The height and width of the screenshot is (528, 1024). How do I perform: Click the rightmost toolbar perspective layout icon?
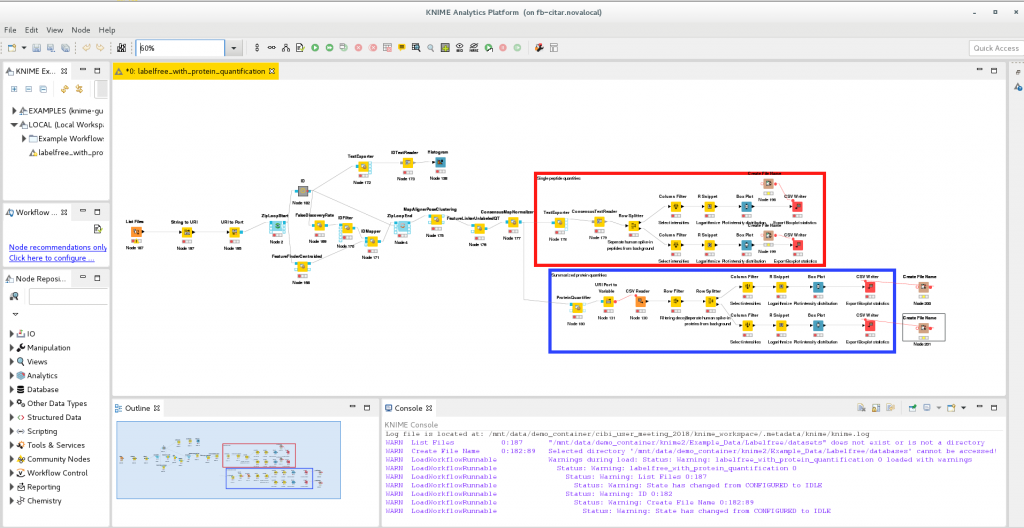554,48
